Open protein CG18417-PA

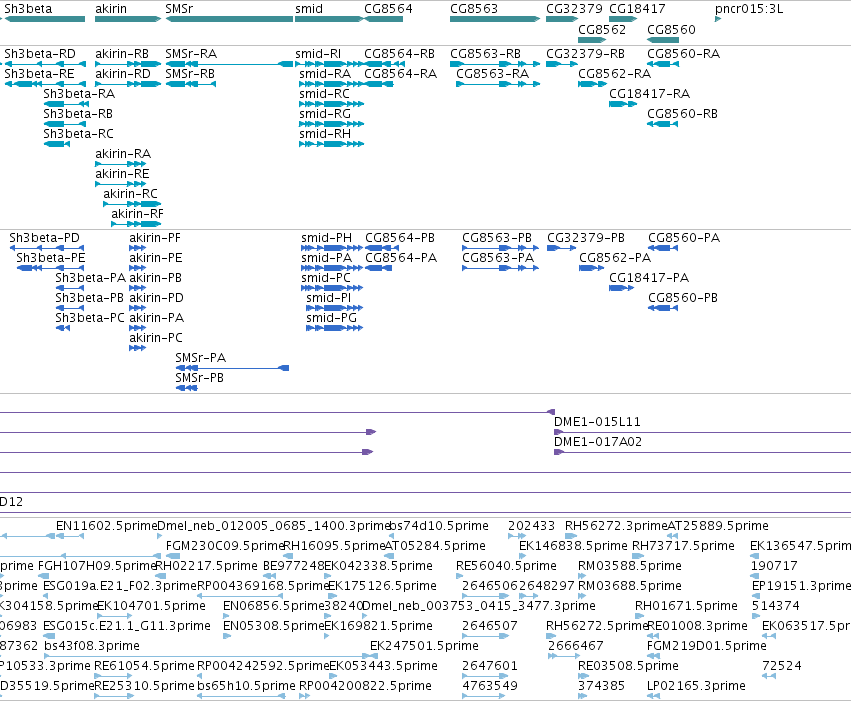pyautogui.click(x=649, y=278)
